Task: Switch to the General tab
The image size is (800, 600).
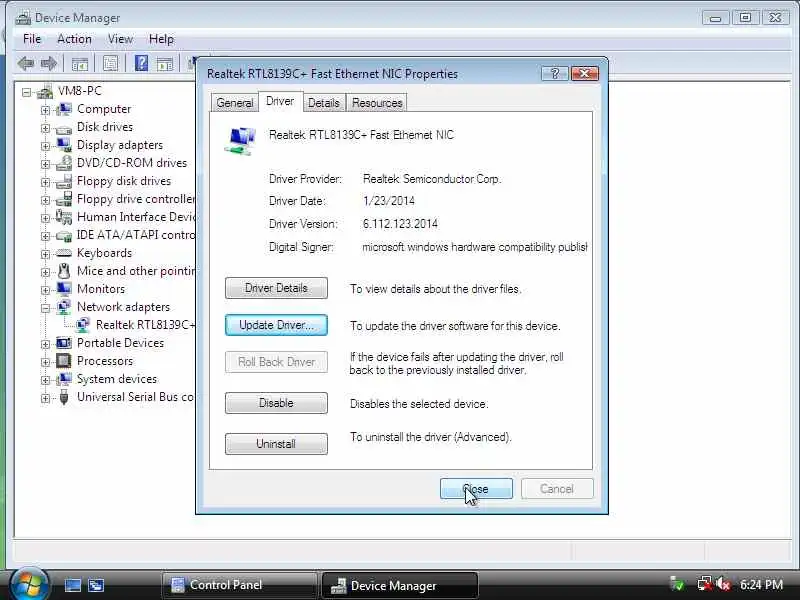Action: tap(235, 103)
